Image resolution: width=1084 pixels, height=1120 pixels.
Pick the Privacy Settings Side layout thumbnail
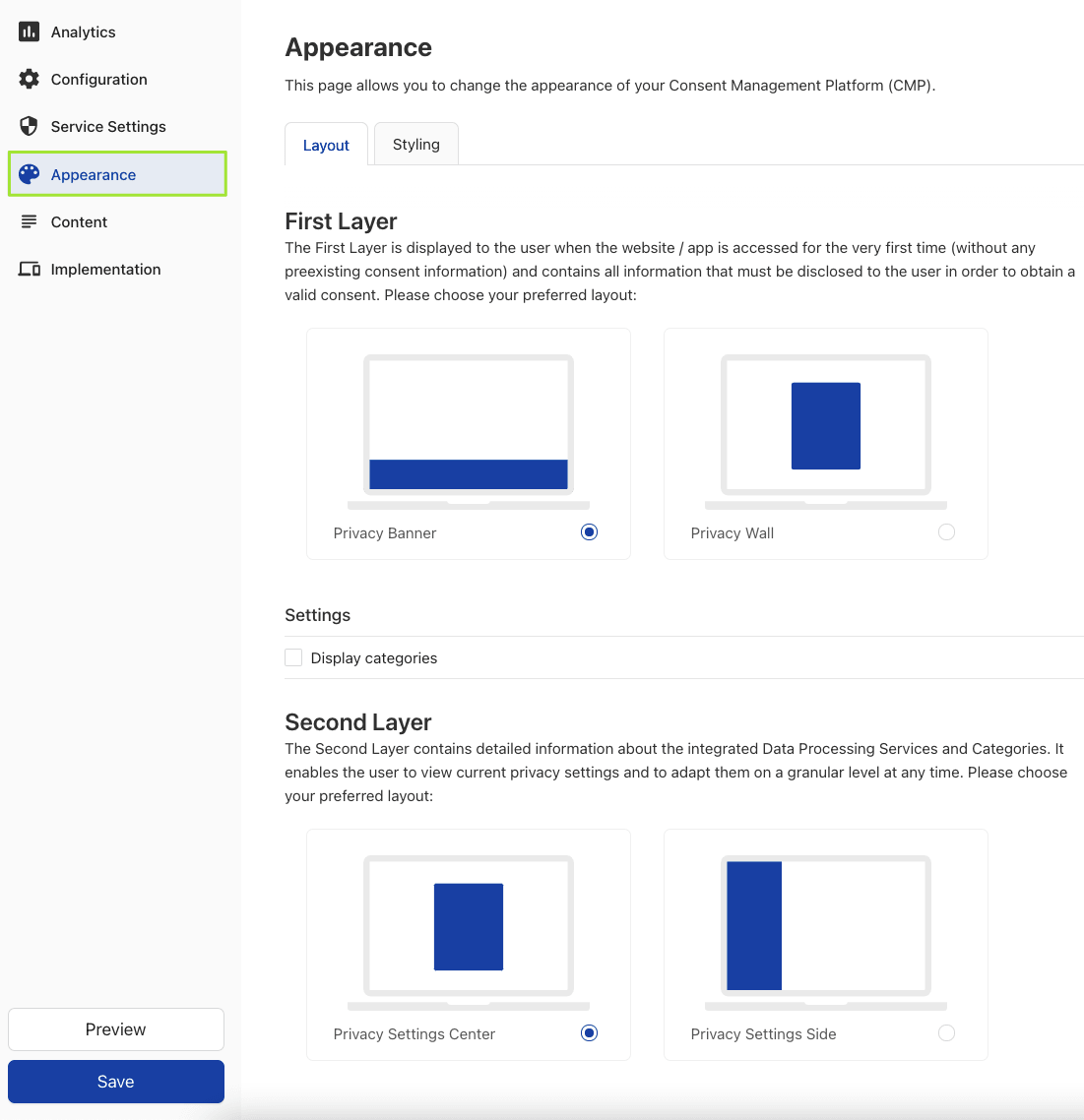[x=826, y=931]
